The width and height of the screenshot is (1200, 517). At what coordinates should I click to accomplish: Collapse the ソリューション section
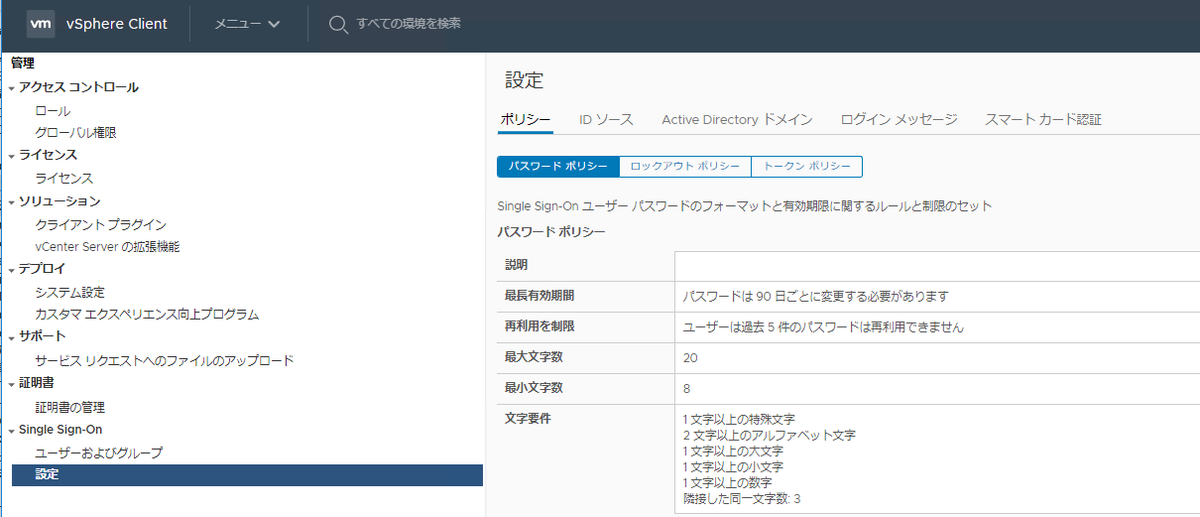12,202
